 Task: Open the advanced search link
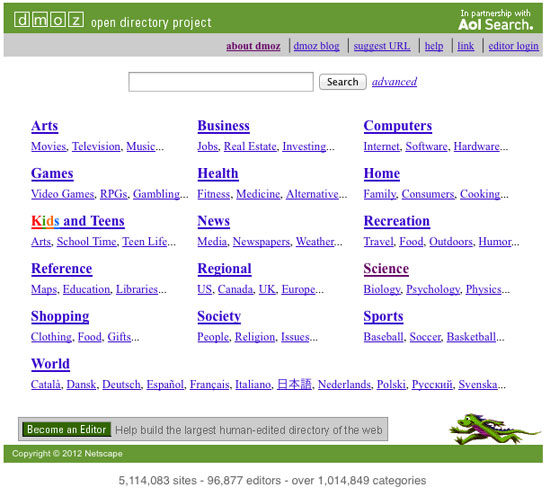(x=394, y=82)
